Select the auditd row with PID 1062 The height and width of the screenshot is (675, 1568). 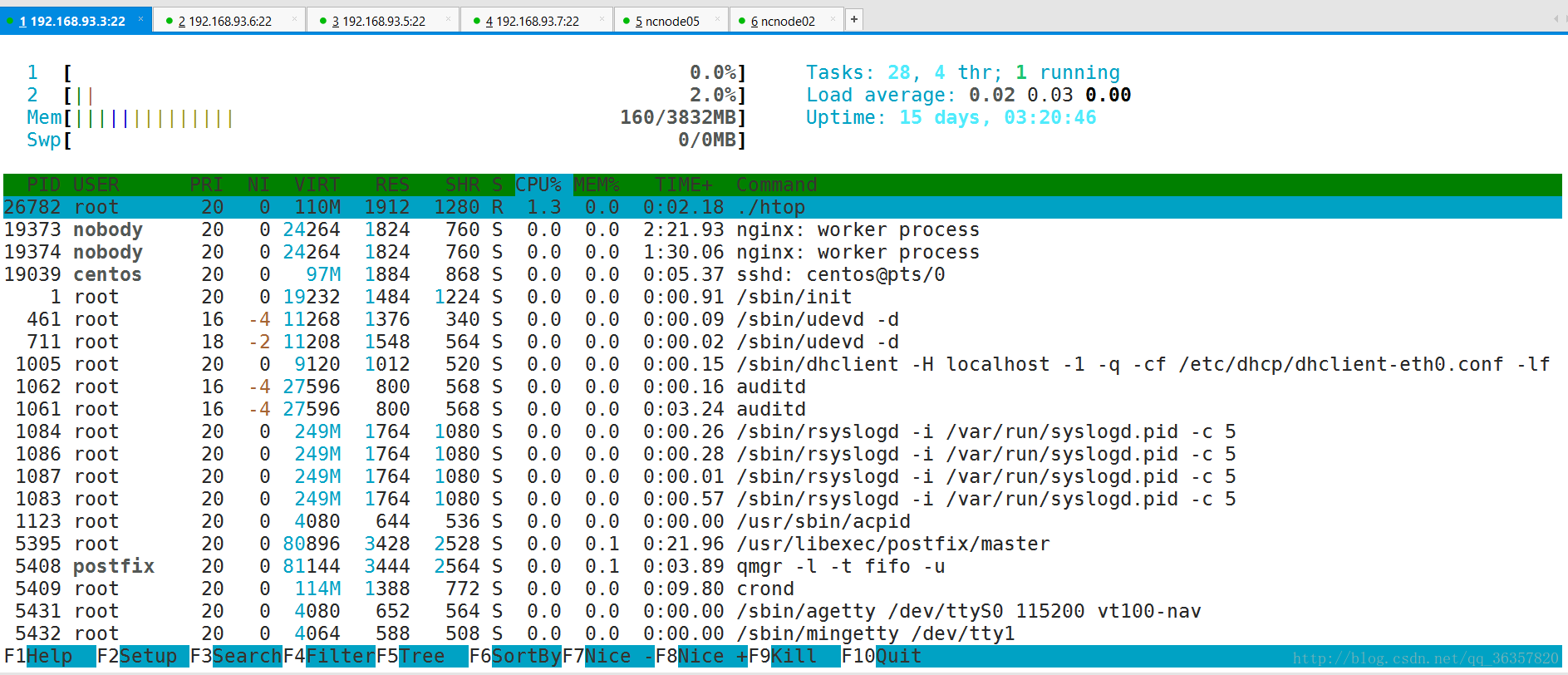click(x=783, y=387)
